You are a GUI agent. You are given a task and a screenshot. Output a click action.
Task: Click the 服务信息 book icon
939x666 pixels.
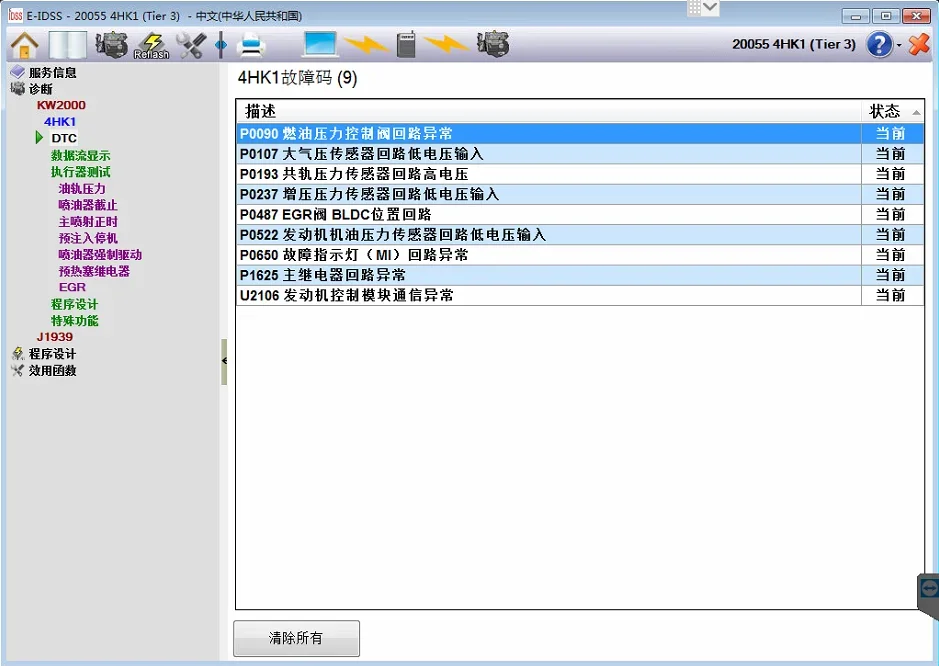click(17, 72)
